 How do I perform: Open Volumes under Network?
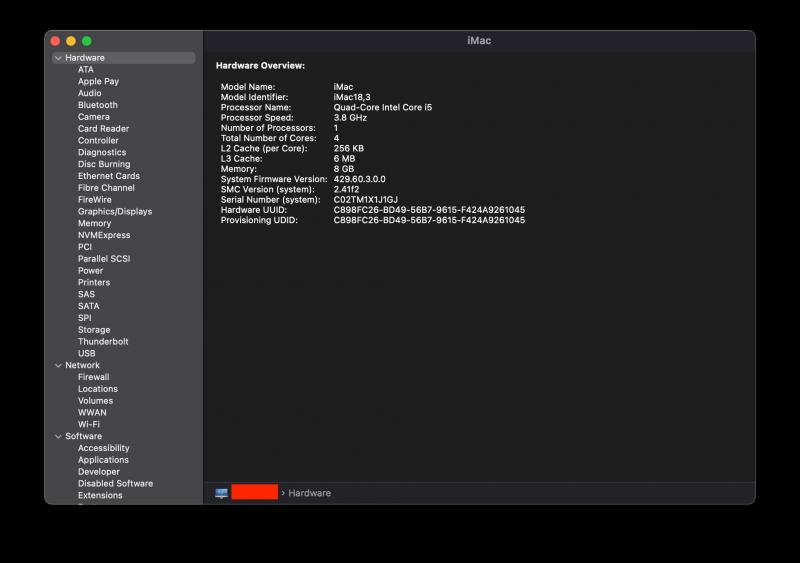coord(95,401)
